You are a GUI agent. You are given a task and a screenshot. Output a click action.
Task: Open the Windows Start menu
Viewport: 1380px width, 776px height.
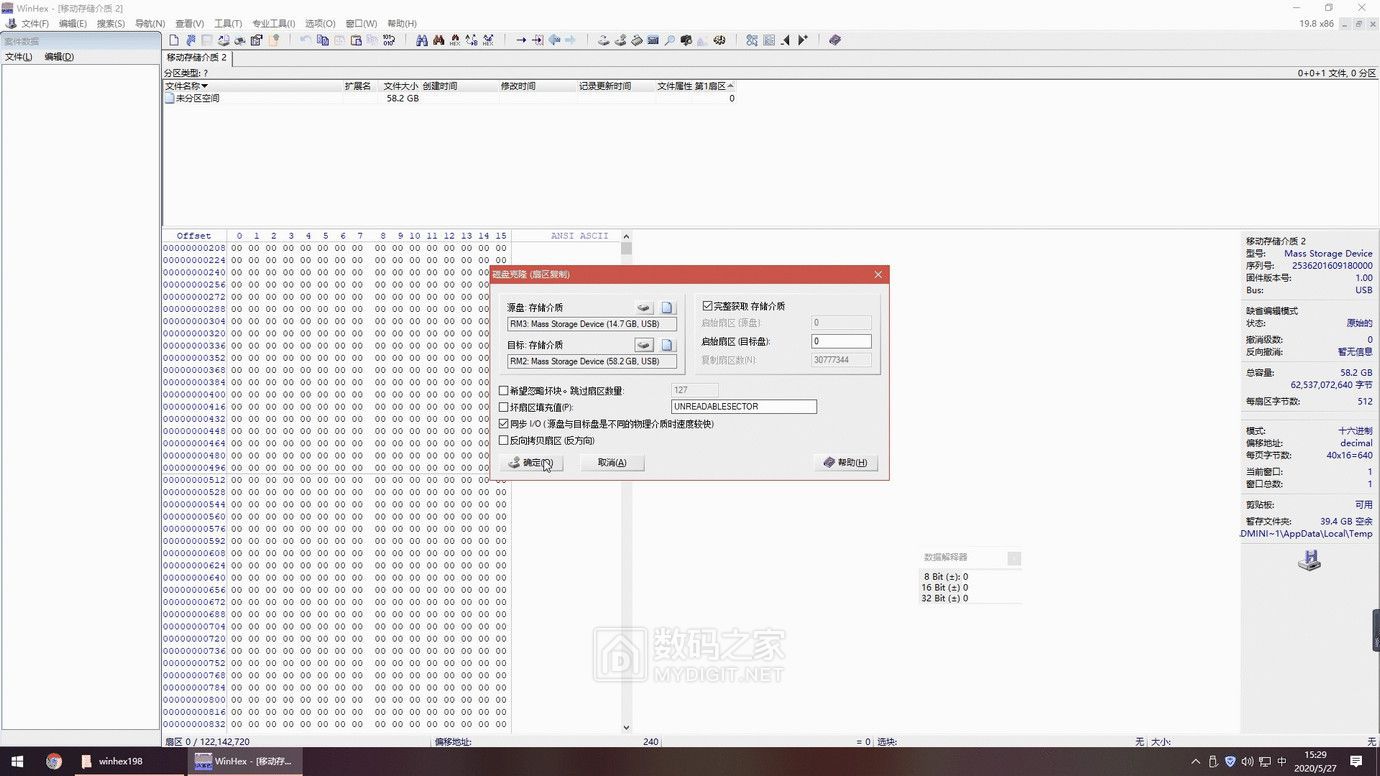[17, 761]
